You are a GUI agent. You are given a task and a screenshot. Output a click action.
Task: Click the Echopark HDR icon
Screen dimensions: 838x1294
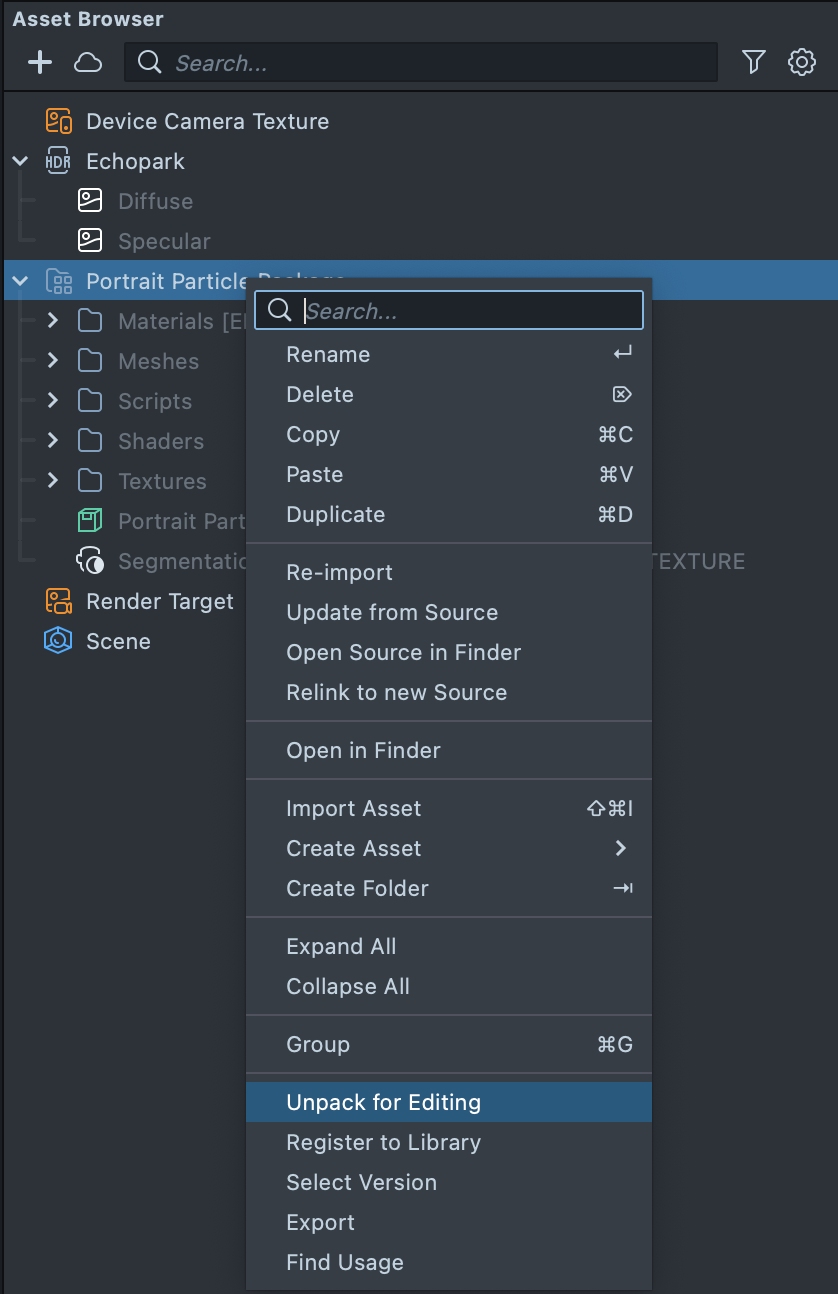click(59, 162)
